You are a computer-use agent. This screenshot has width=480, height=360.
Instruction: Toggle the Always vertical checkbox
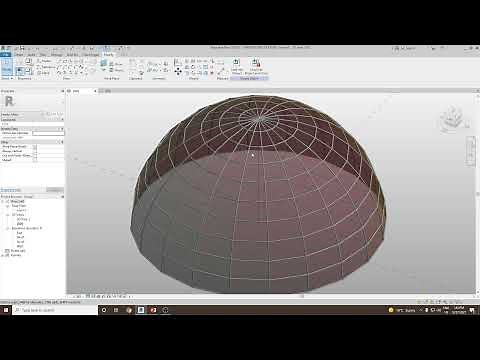click(35, 151)
